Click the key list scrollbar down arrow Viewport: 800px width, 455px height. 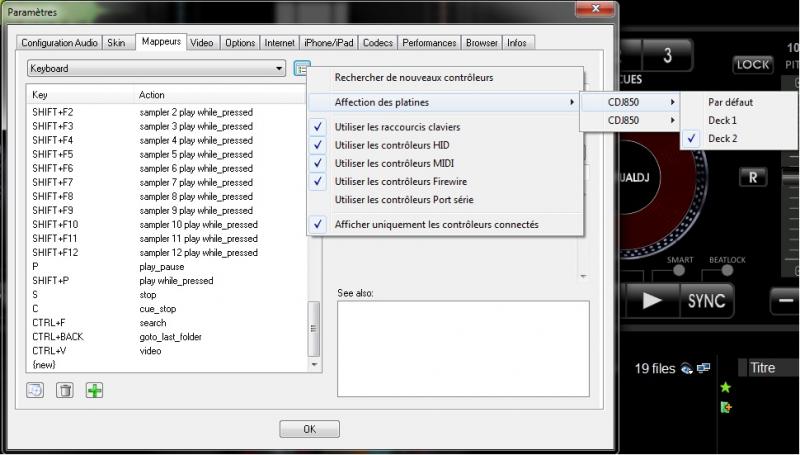(x=314, y=365)
